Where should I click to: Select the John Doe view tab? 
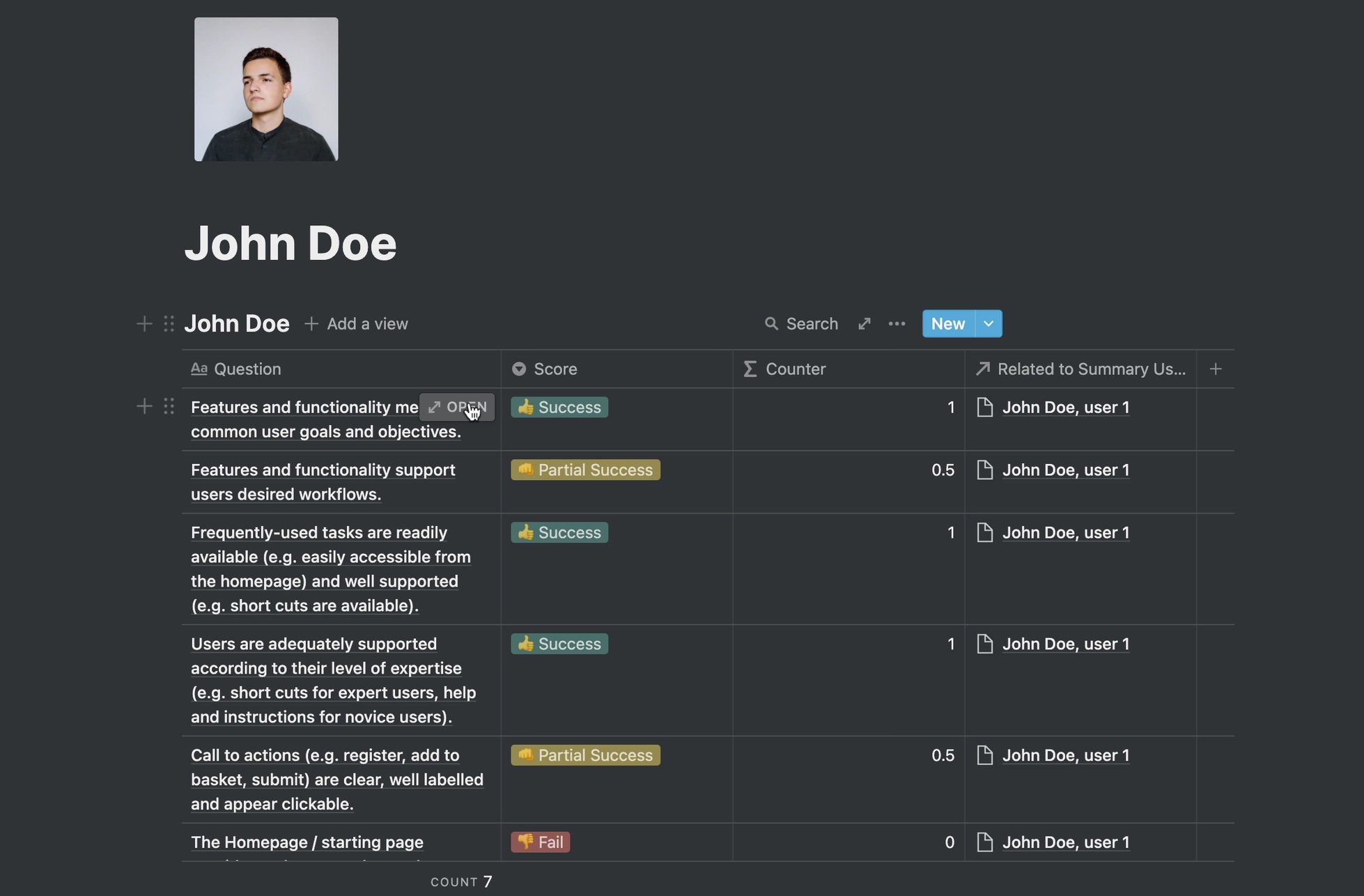pyautogui.click(x=236, y=323)
